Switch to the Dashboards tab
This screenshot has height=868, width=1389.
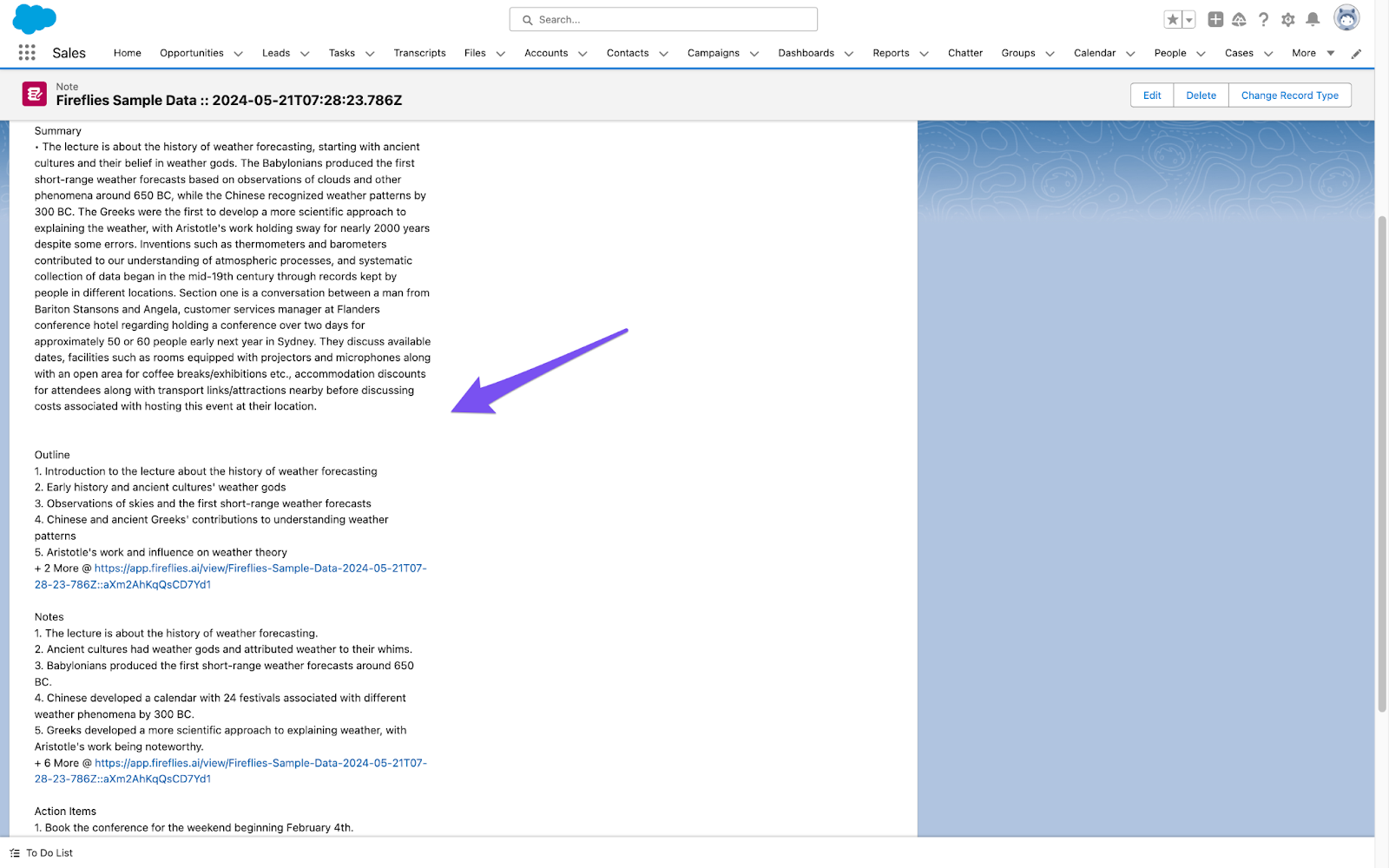click(x=806, y=53)
